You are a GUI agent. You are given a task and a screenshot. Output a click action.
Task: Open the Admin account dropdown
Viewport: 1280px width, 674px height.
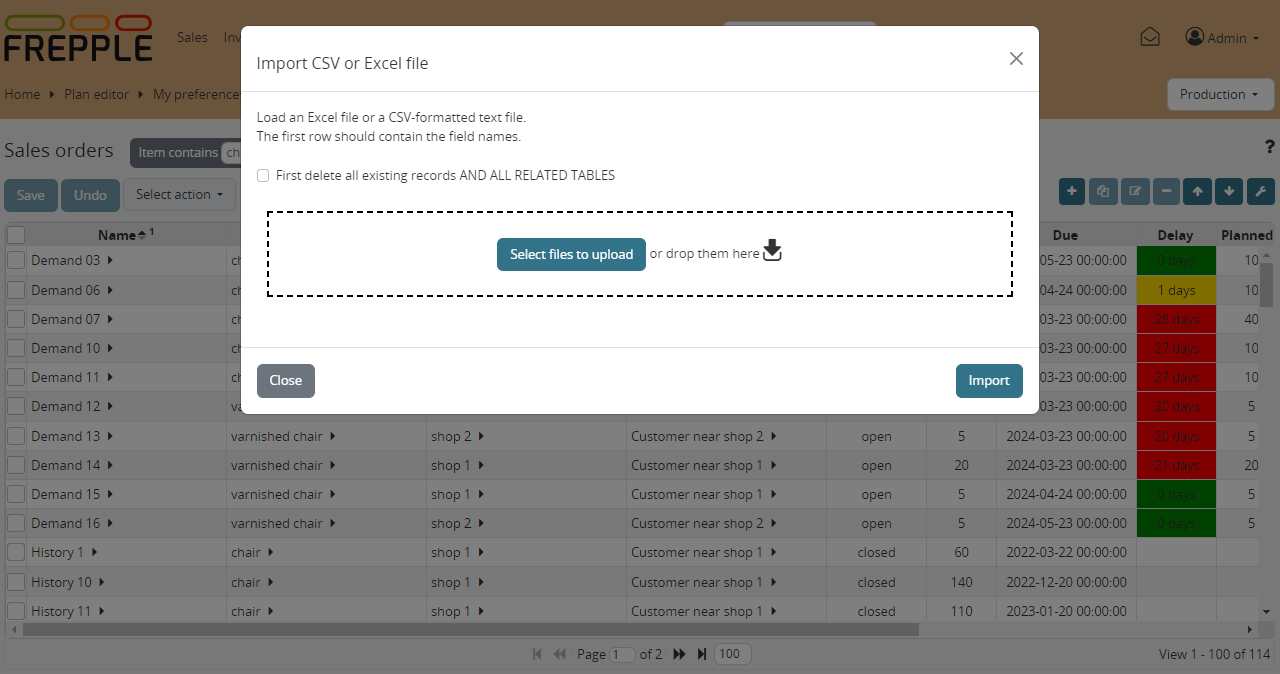[x=1221, y=37]
